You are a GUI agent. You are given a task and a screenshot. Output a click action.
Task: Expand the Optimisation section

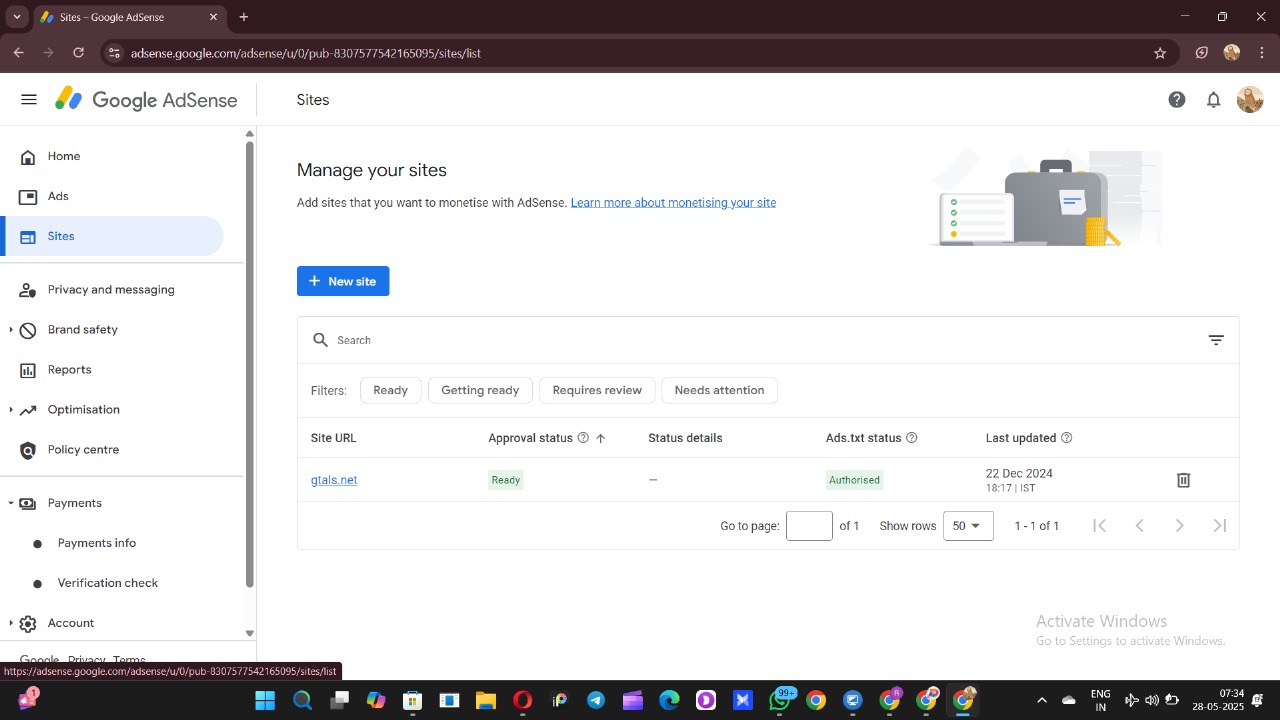(x=11, y=410)
